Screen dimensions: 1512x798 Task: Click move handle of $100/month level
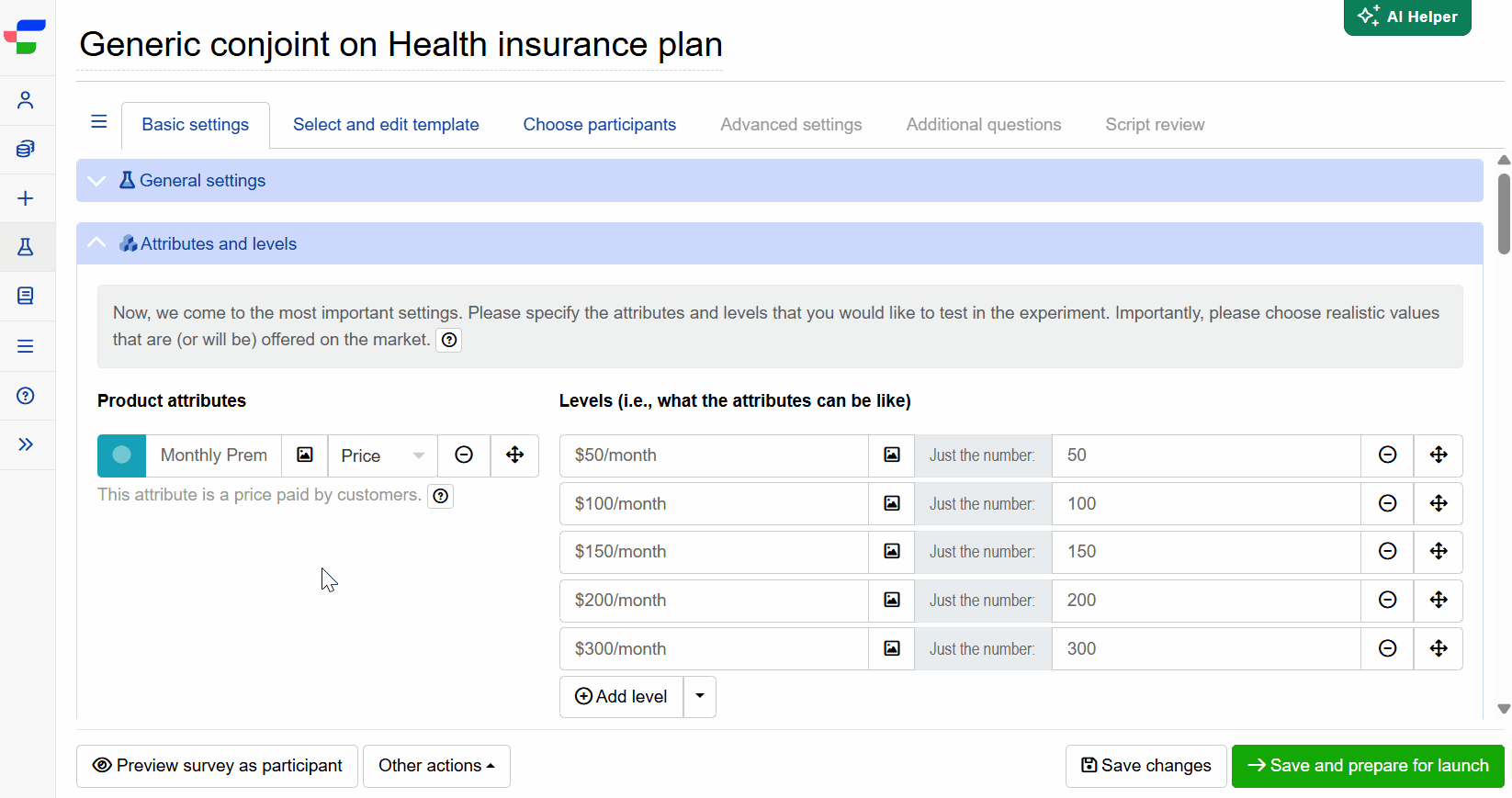1439,503
